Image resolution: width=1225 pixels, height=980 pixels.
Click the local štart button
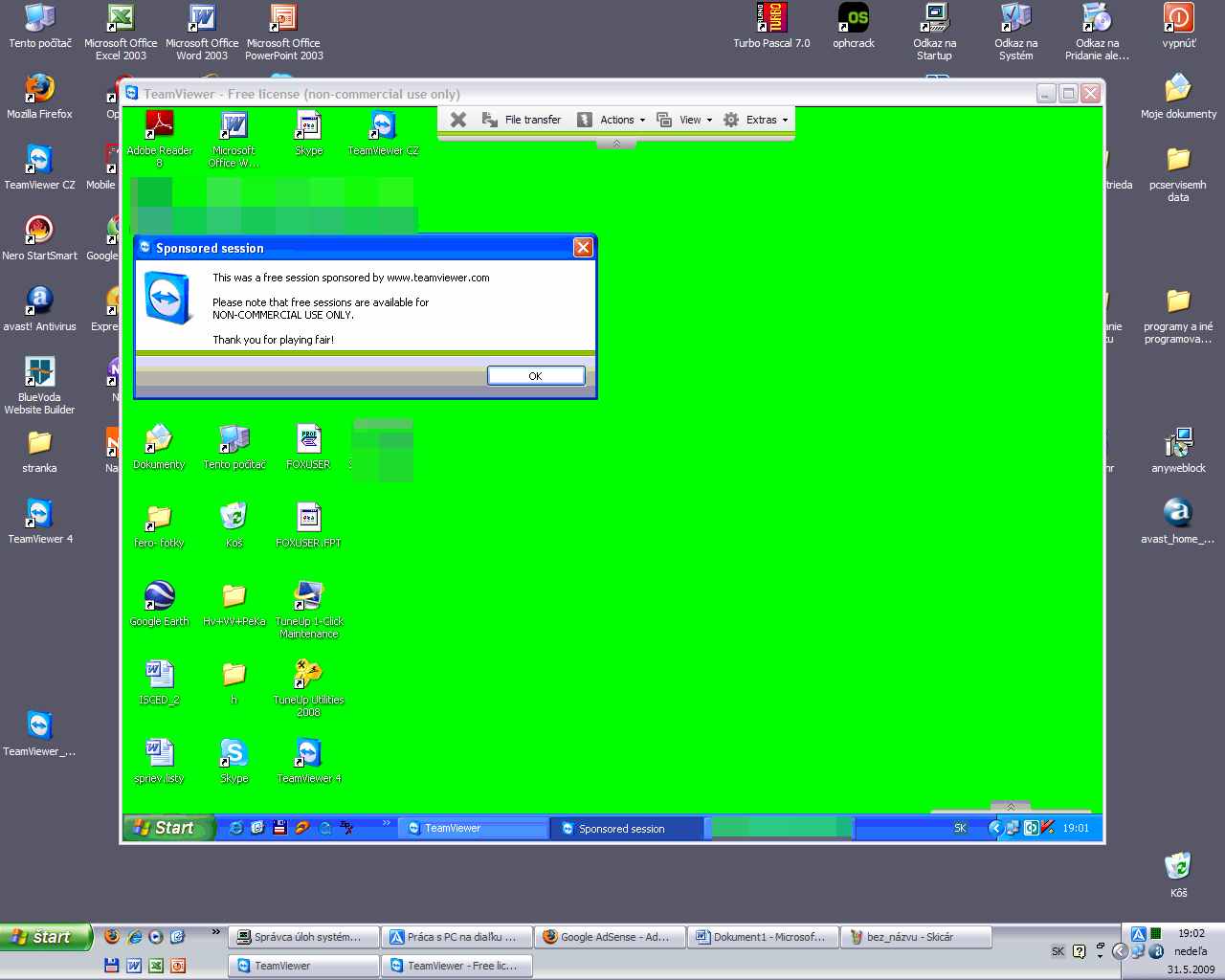click(46, 937)
